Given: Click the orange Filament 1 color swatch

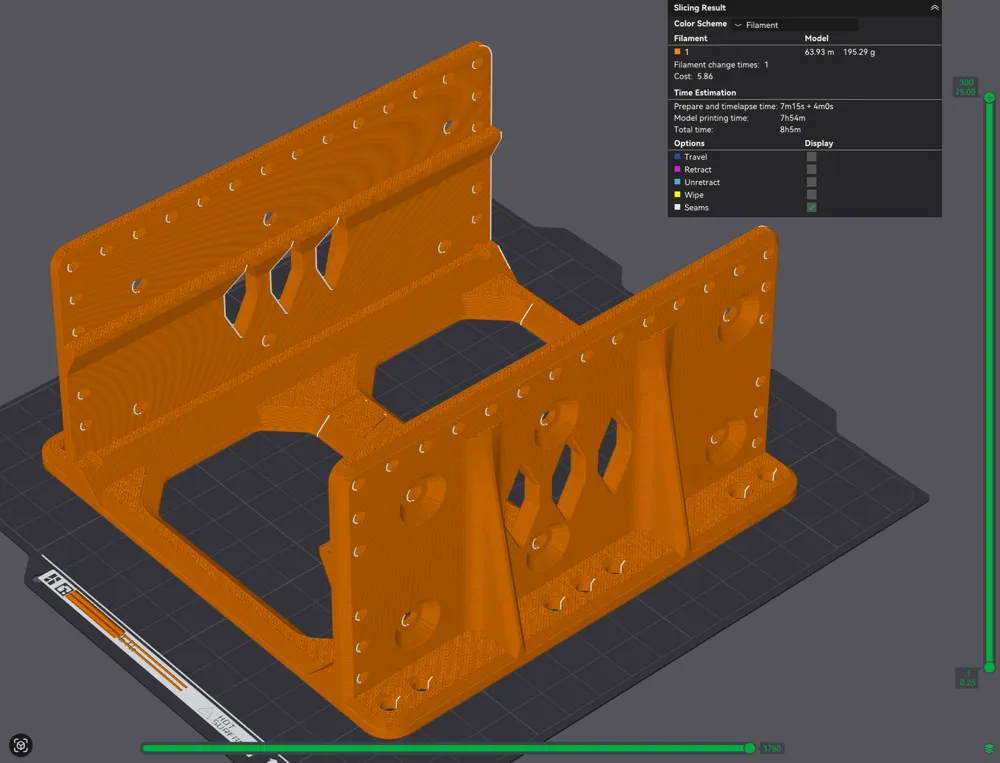Looking at the screenshot, I should click(677, 52).
